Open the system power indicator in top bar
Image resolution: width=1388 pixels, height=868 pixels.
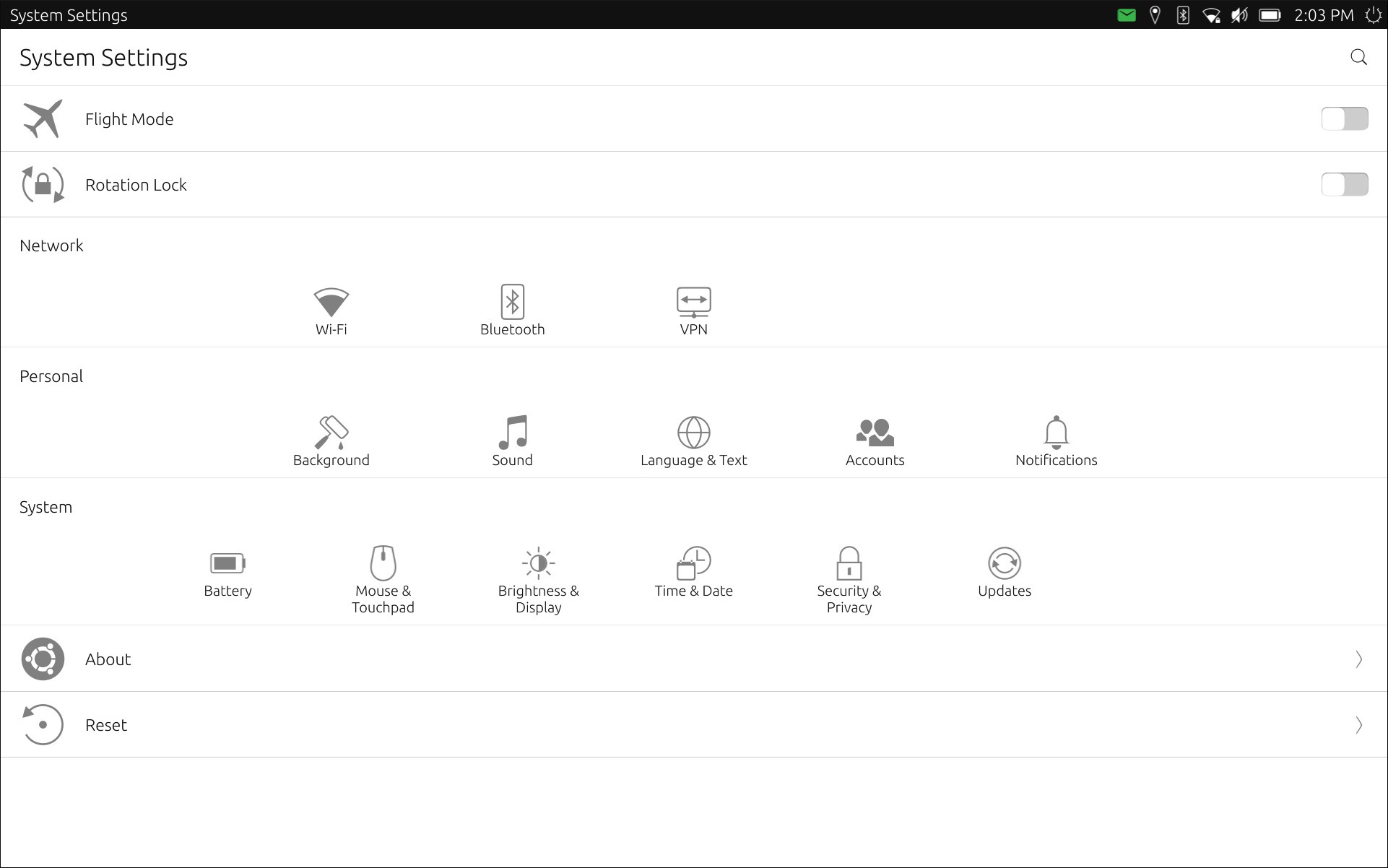pos(1373,15)
